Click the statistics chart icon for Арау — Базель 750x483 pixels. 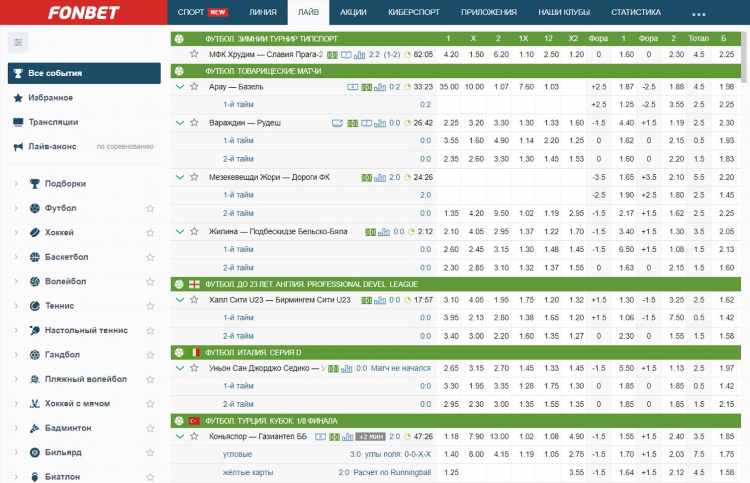pos(380,87)
